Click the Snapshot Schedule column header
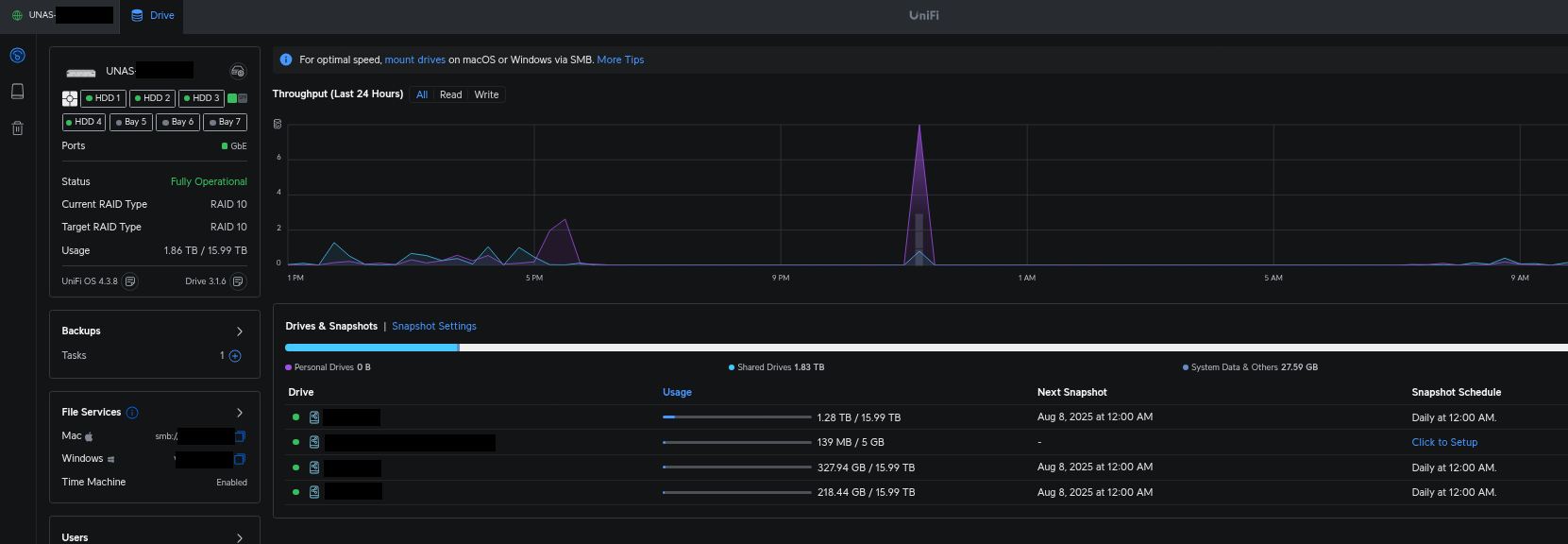This screenshot has height=544, width=1568. tap(1456, 393)
